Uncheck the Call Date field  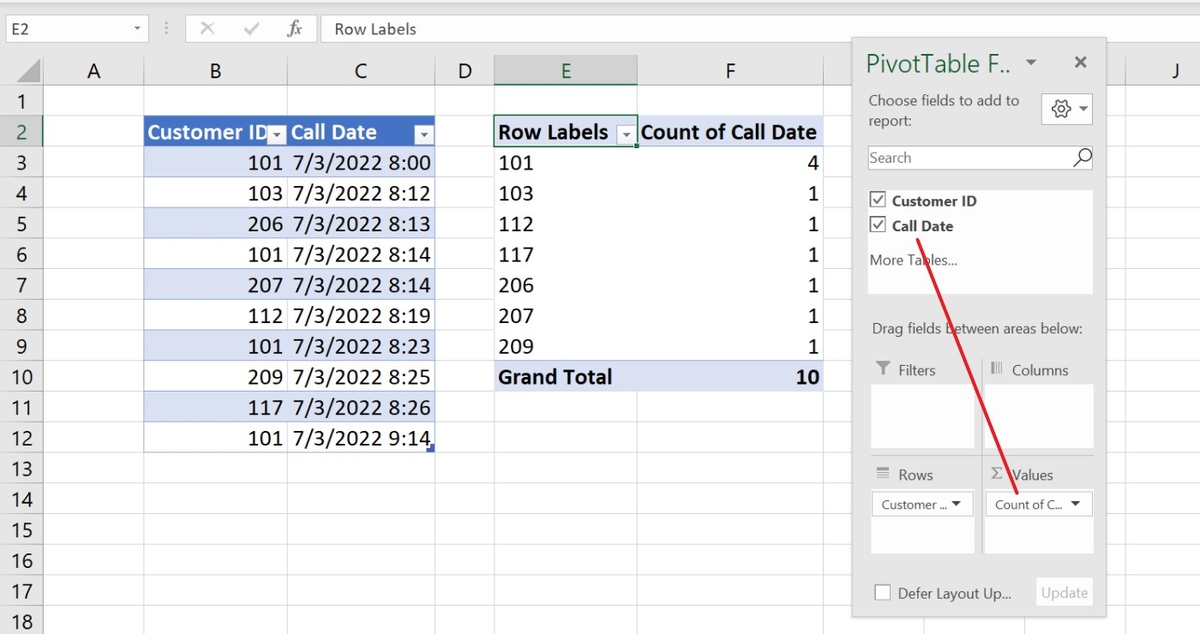[877, 226]
